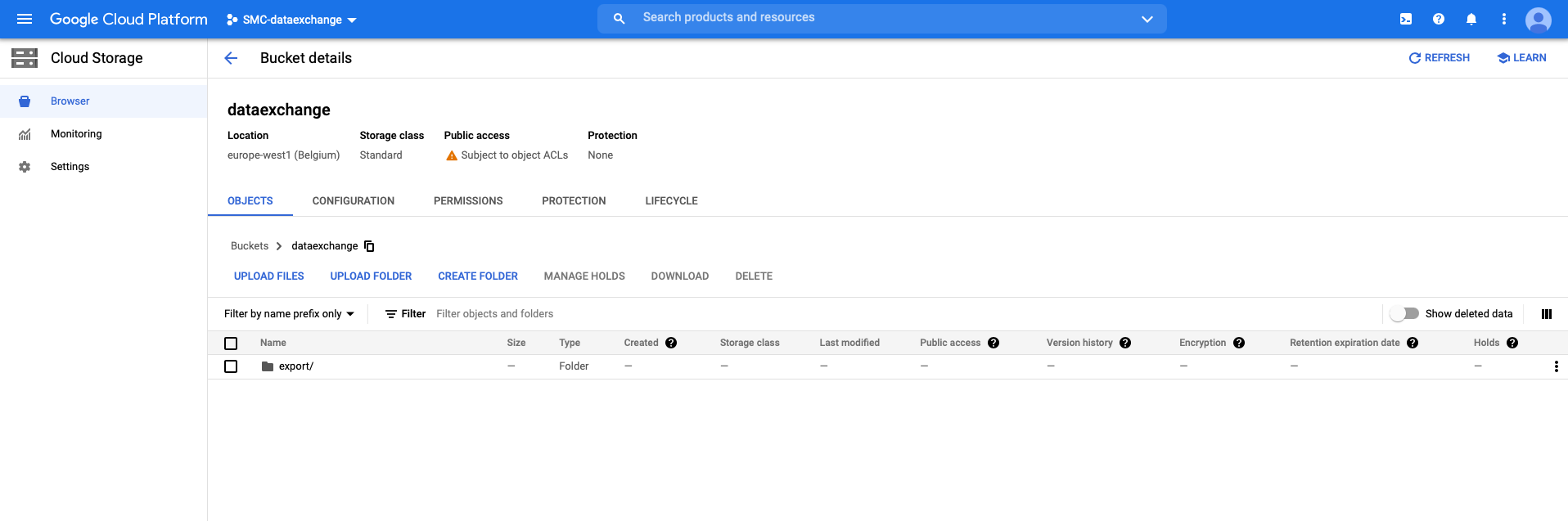The width and height of the screenshot is (1568, 521).
Task: Click the back arrow beside Bucket details
Action: pos(231,58)
